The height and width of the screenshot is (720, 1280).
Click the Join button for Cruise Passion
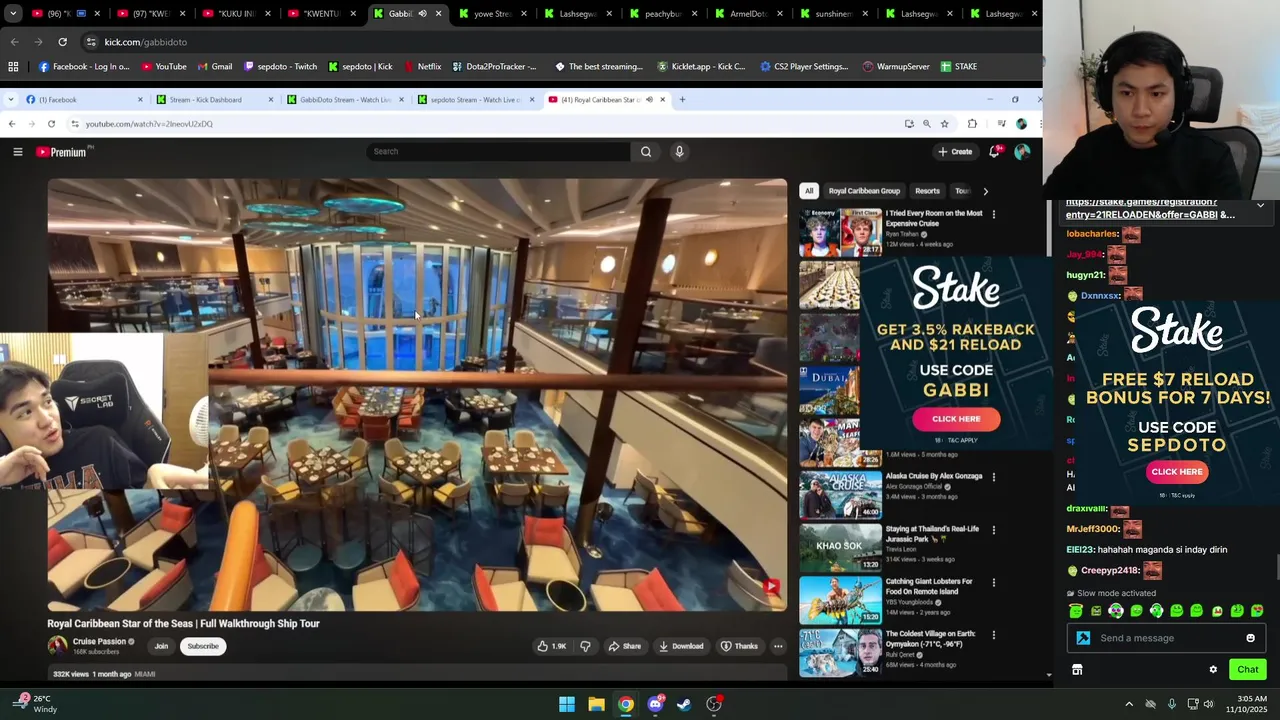(x=161, y=646)
